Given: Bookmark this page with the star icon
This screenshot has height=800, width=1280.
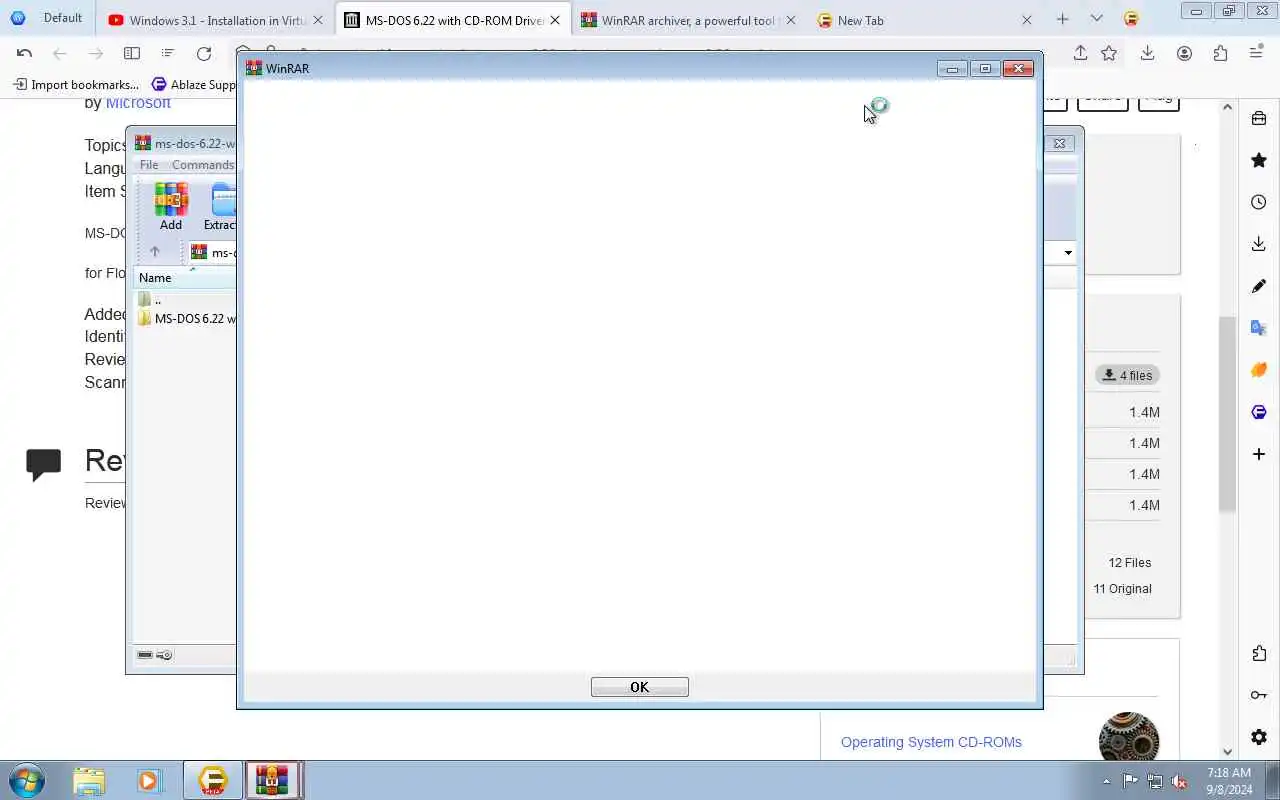Looking at the screenshot, I should (1109, 53).
